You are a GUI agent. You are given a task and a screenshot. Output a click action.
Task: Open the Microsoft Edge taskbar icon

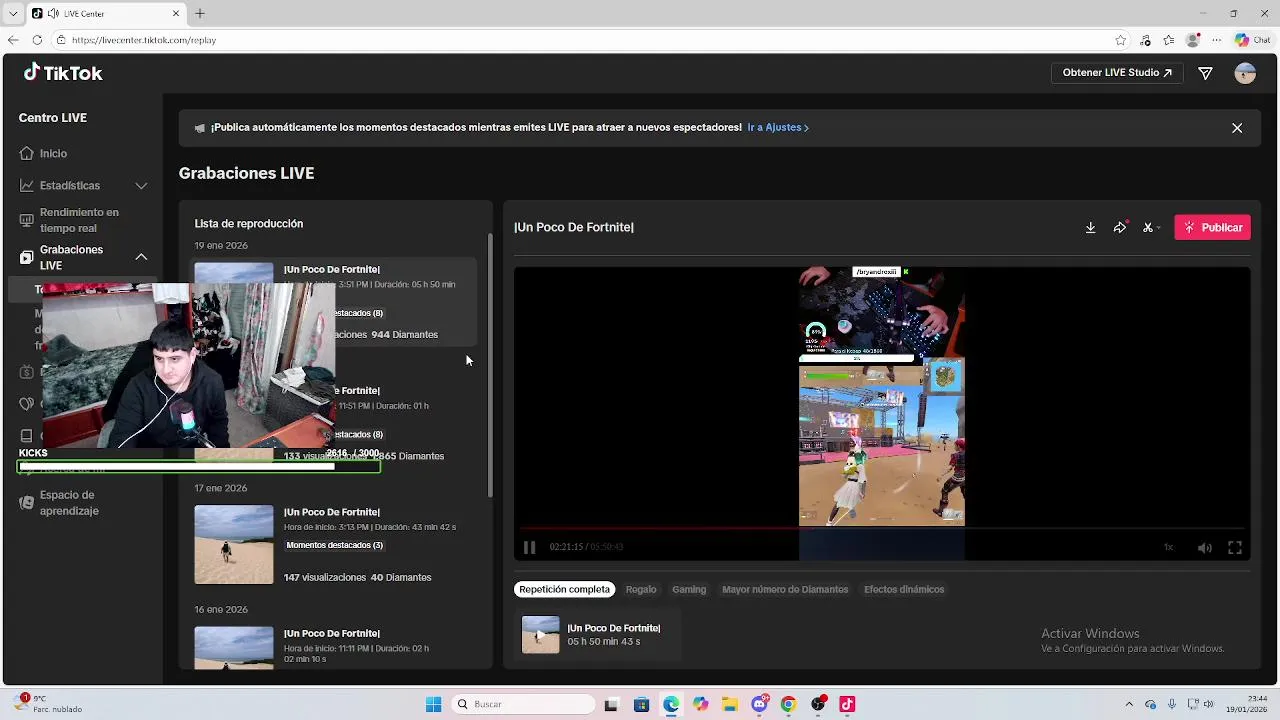click(671, 704)
